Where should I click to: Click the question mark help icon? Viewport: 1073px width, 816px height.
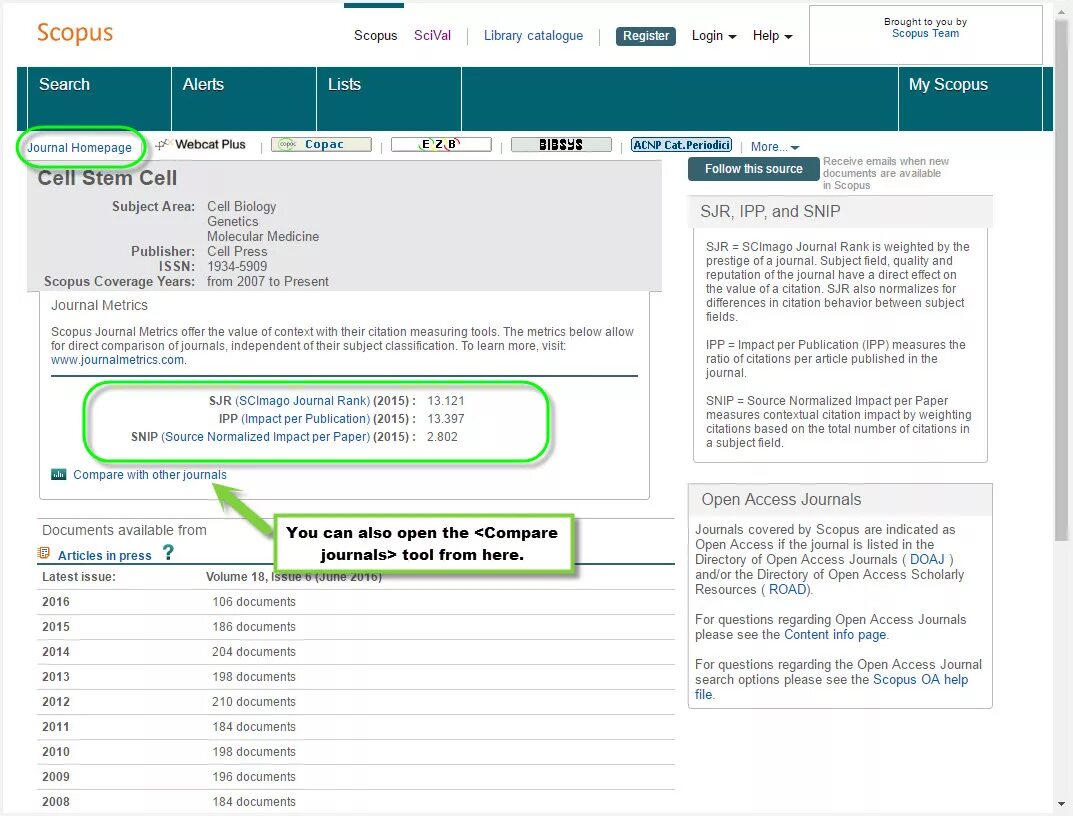click(x=168, y=552)
